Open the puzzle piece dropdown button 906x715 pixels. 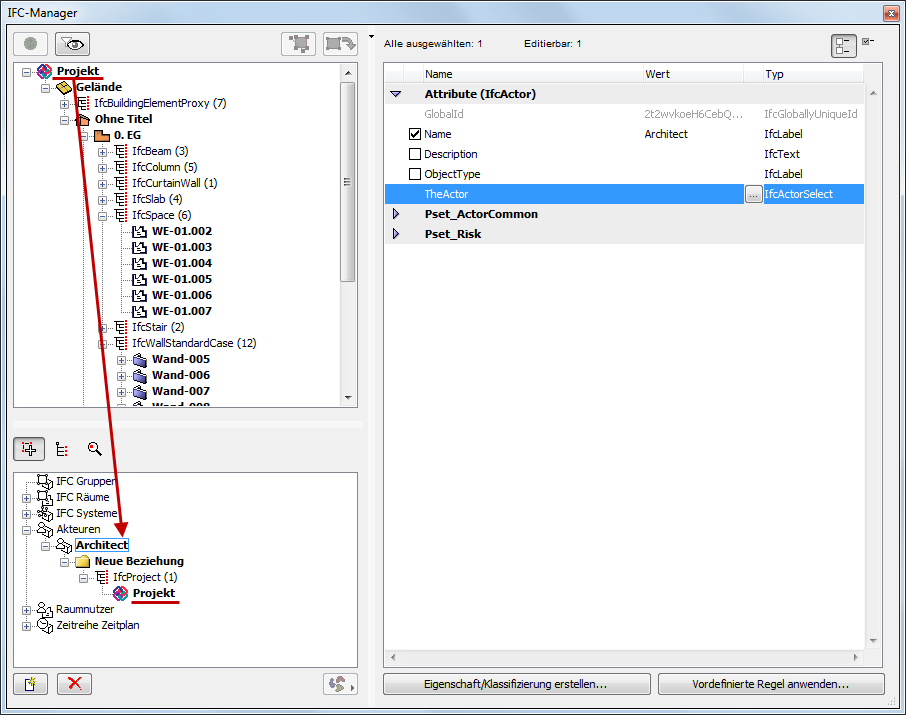[x=340, y=684]
